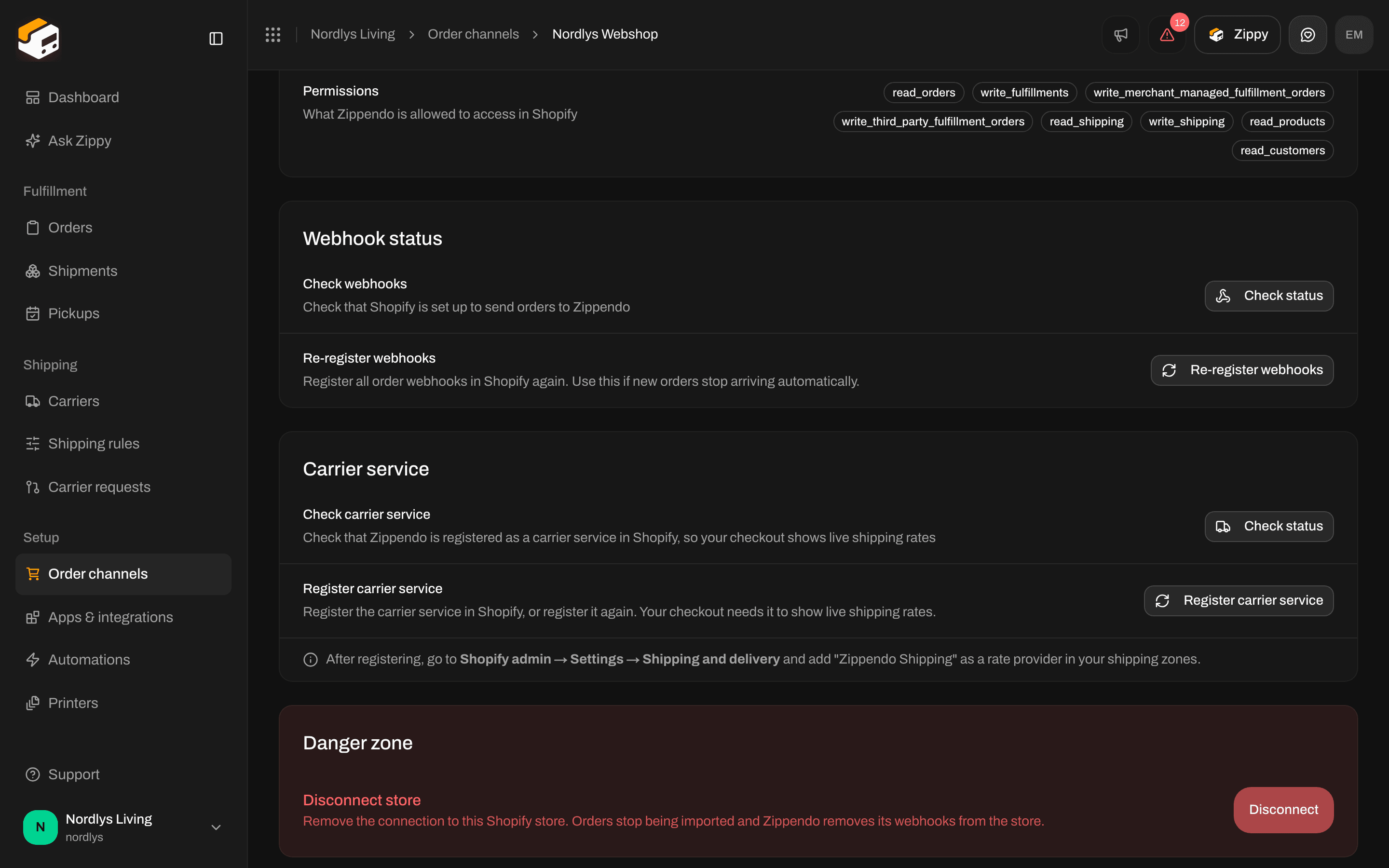This screenshot has width=1389, height=868.
Task: Go to Printers in the sidebar
Action: pos(123,703)
